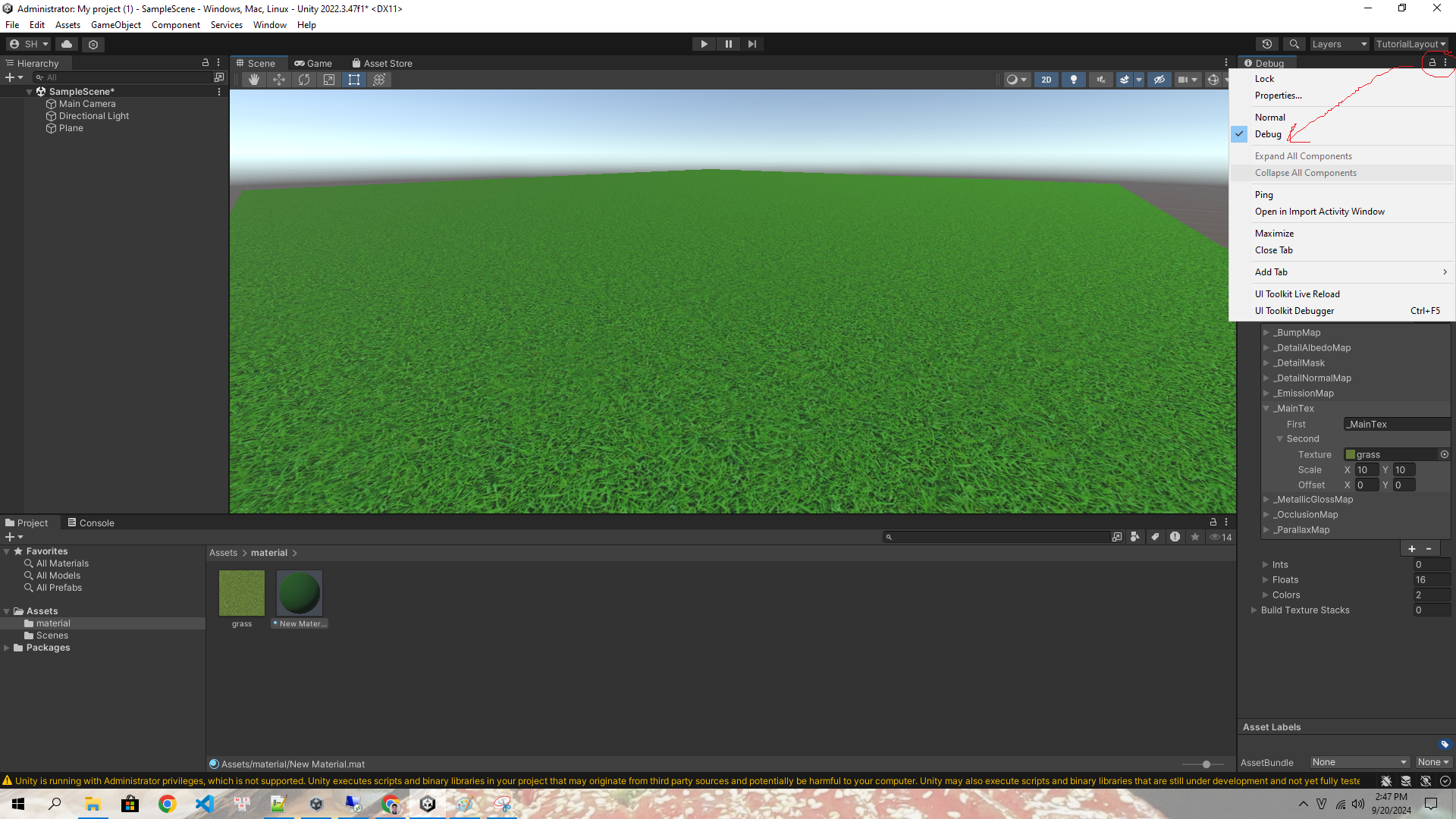The image size is (1456, 819).
Task: Click UI Toolkit Debugger menu entry
Action: pos(1294,310)
